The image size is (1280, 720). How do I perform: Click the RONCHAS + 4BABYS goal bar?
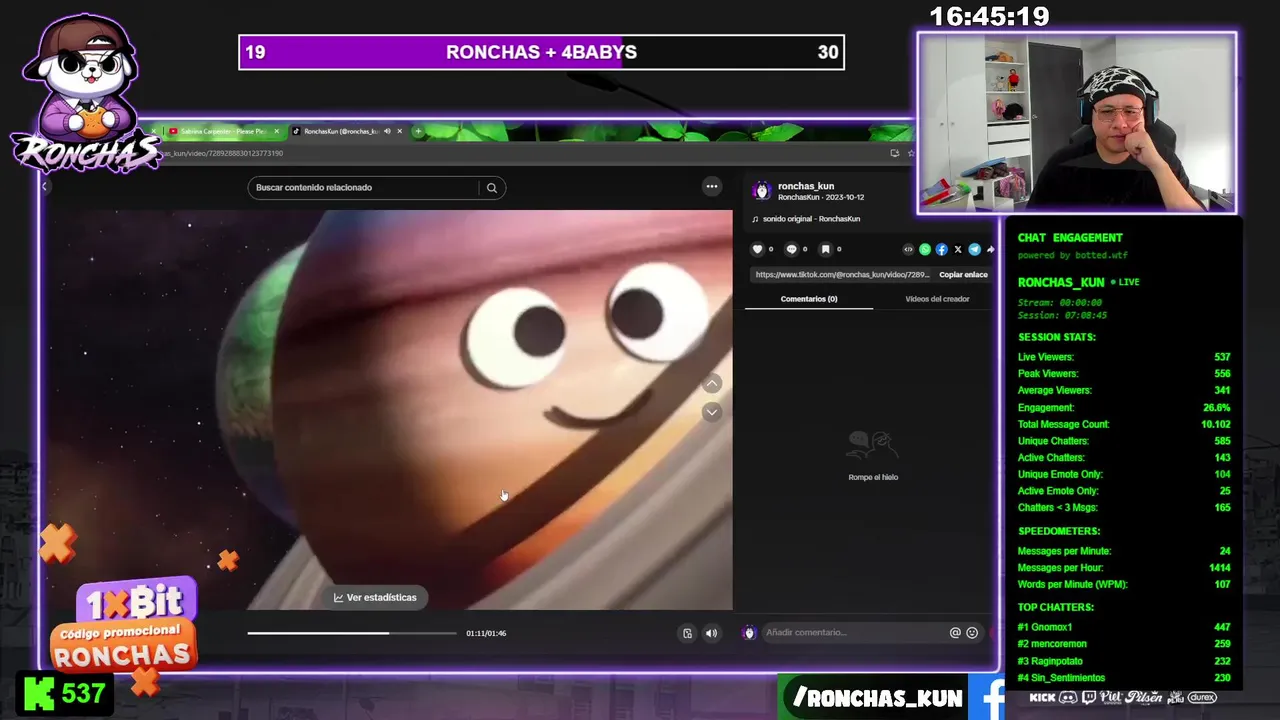541,52
